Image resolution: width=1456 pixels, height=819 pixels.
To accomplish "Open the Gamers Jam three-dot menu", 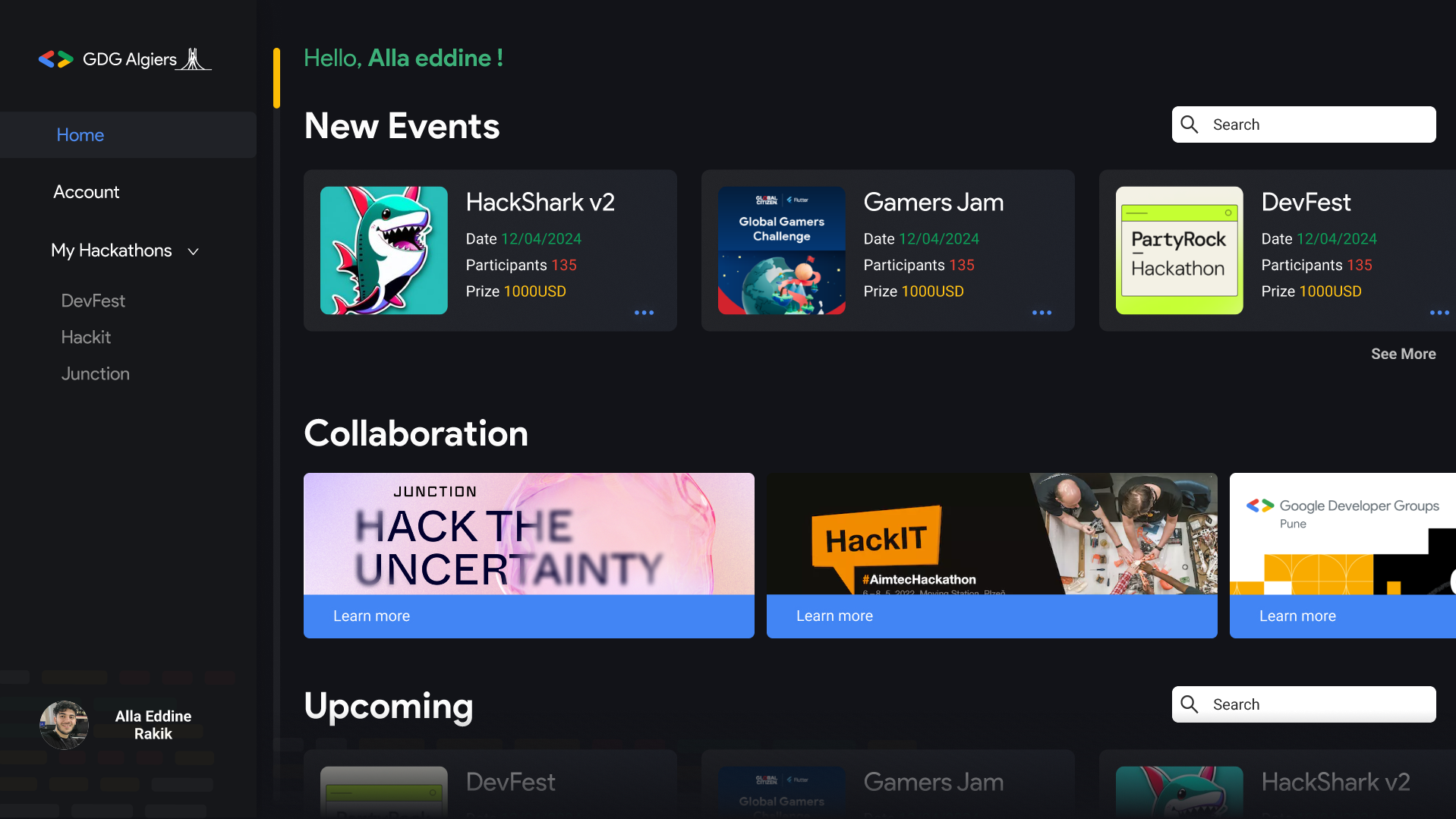I will click(1042, 313).
